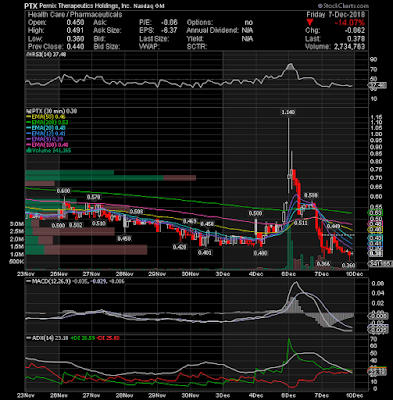Screen dimensions: 393x400
Task: Click the 0.570 price label on chart
Action: pyautogui.click(x=94, y=197)
